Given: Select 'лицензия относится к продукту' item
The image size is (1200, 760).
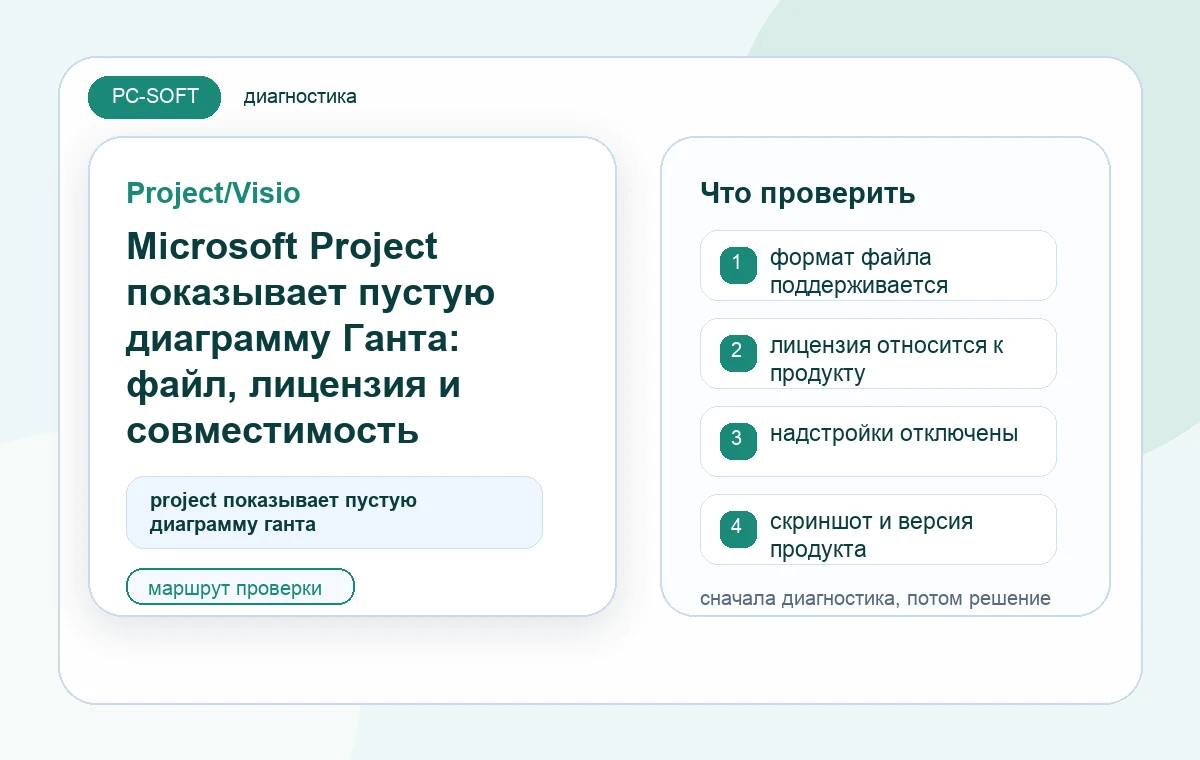Looking at the screenshot, I should (x=878, y=353).
